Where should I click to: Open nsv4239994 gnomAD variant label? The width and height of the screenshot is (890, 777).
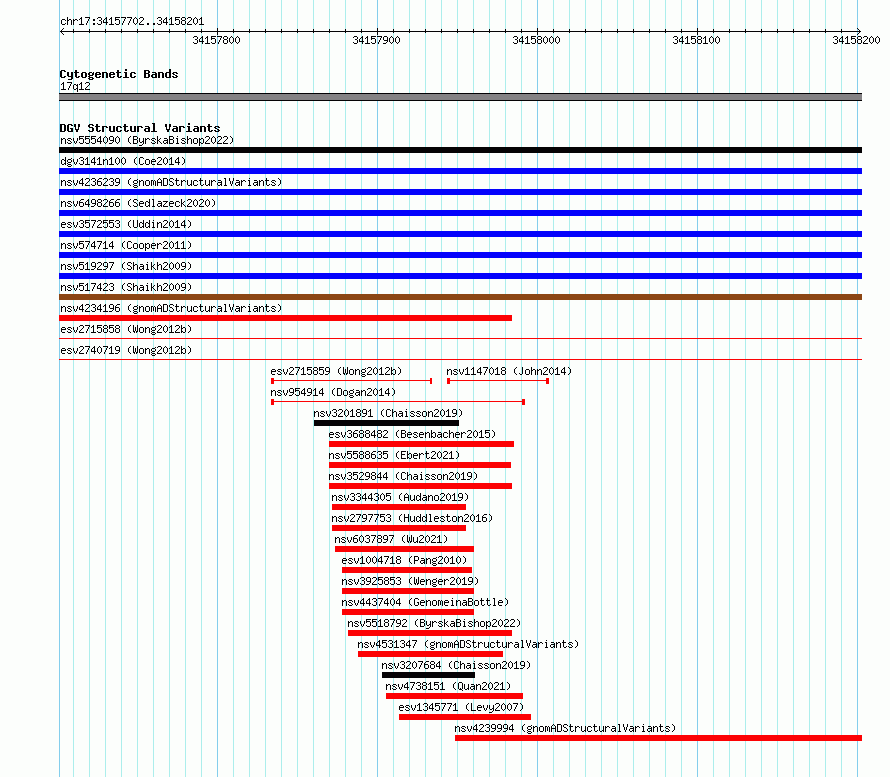(x=565, y=728)
